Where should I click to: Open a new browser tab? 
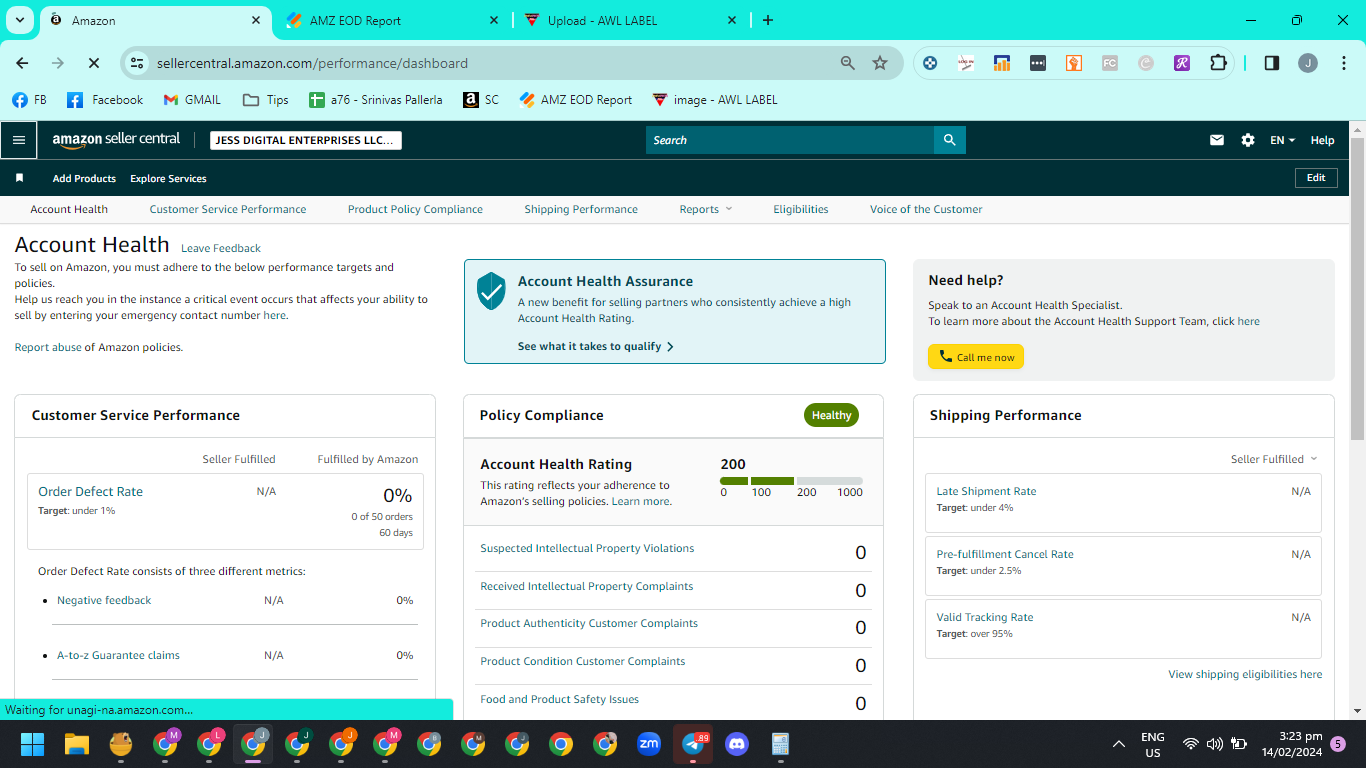coord(768,20)
